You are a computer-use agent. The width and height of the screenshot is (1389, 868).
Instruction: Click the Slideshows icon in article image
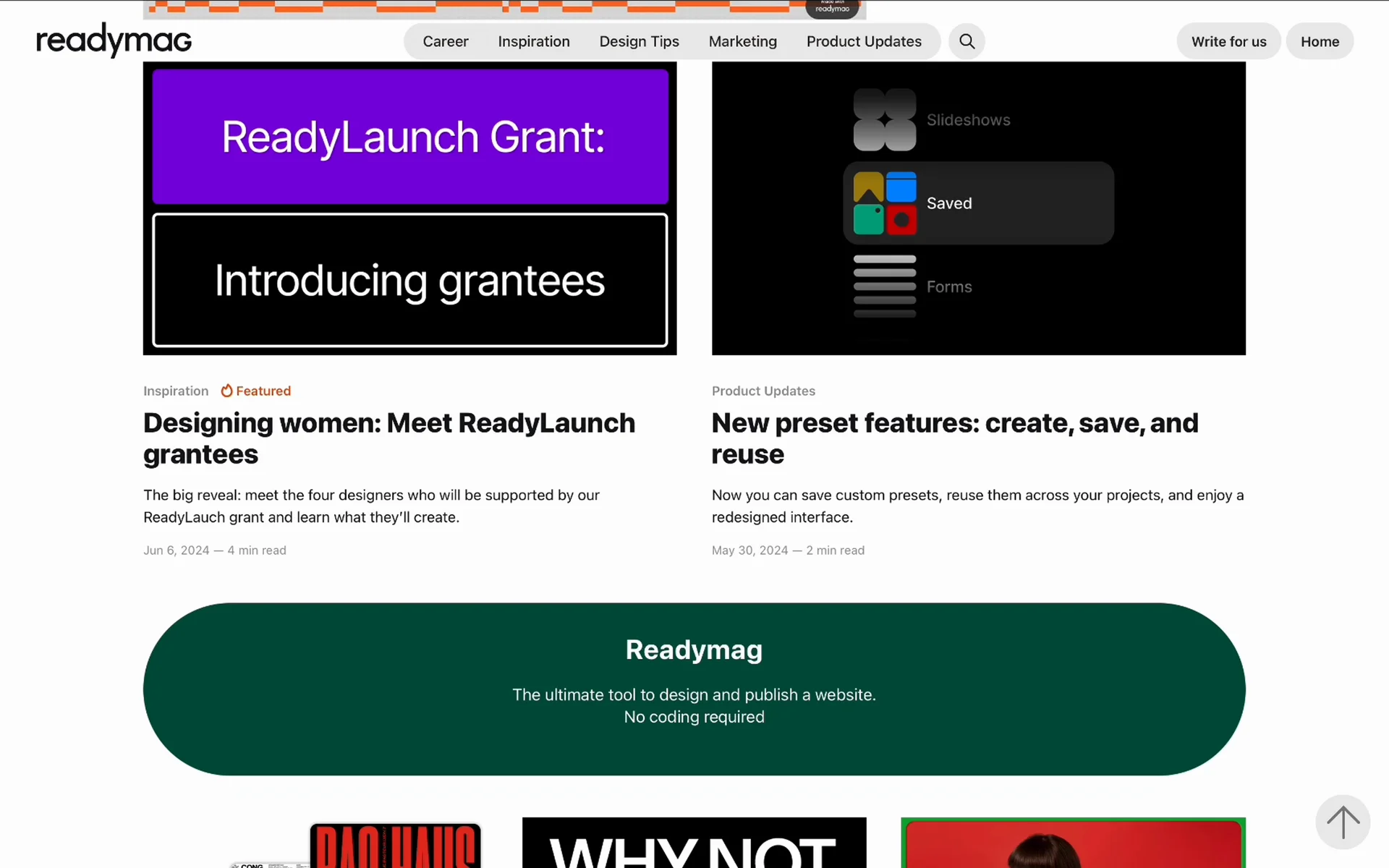click(x=885, y=120)
